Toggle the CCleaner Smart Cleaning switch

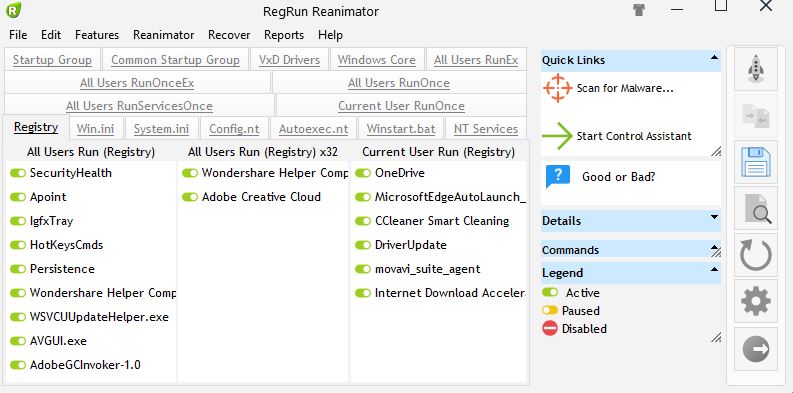point(363,221)
